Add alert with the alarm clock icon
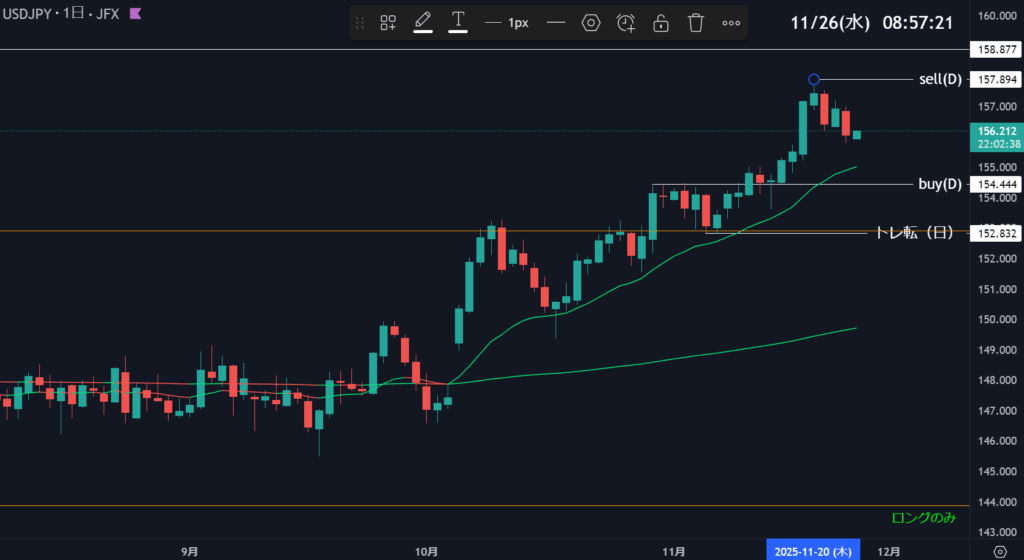The width and height of the screenshot is (1024, 560). click(x=626, y=23)
